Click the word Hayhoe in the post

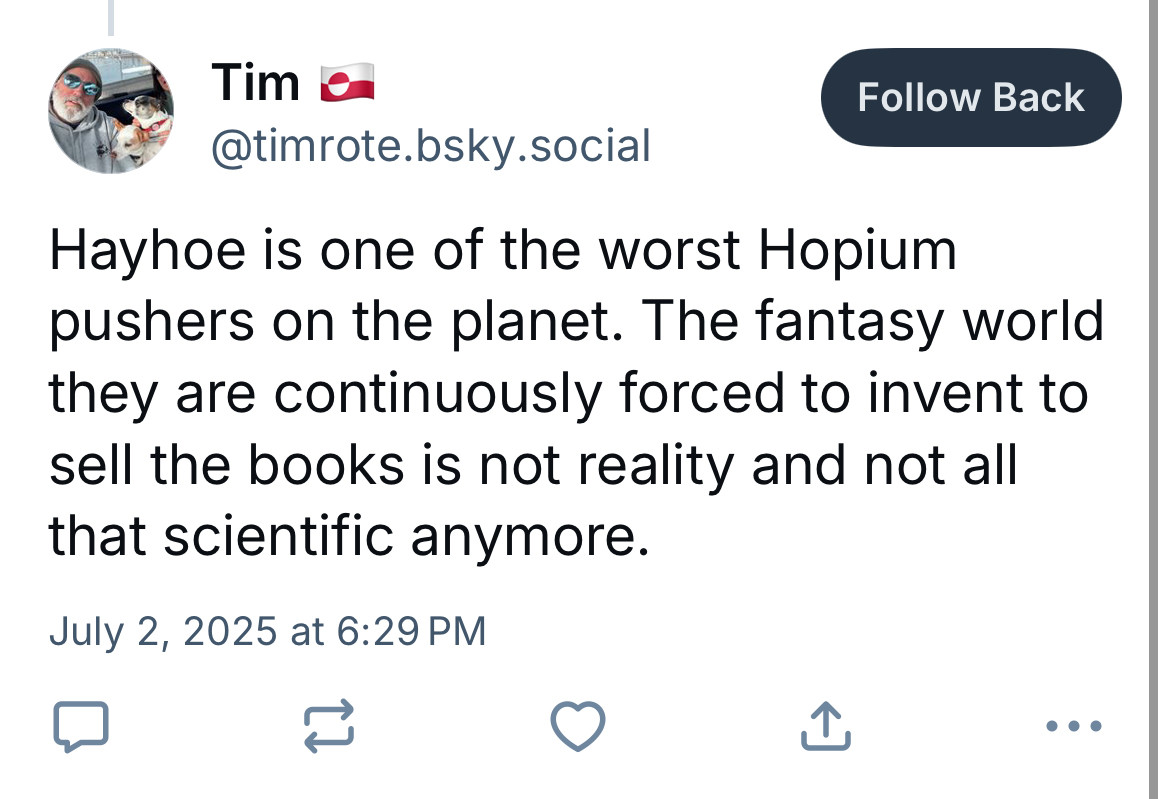pyautogui.click(x=148, y=251)
